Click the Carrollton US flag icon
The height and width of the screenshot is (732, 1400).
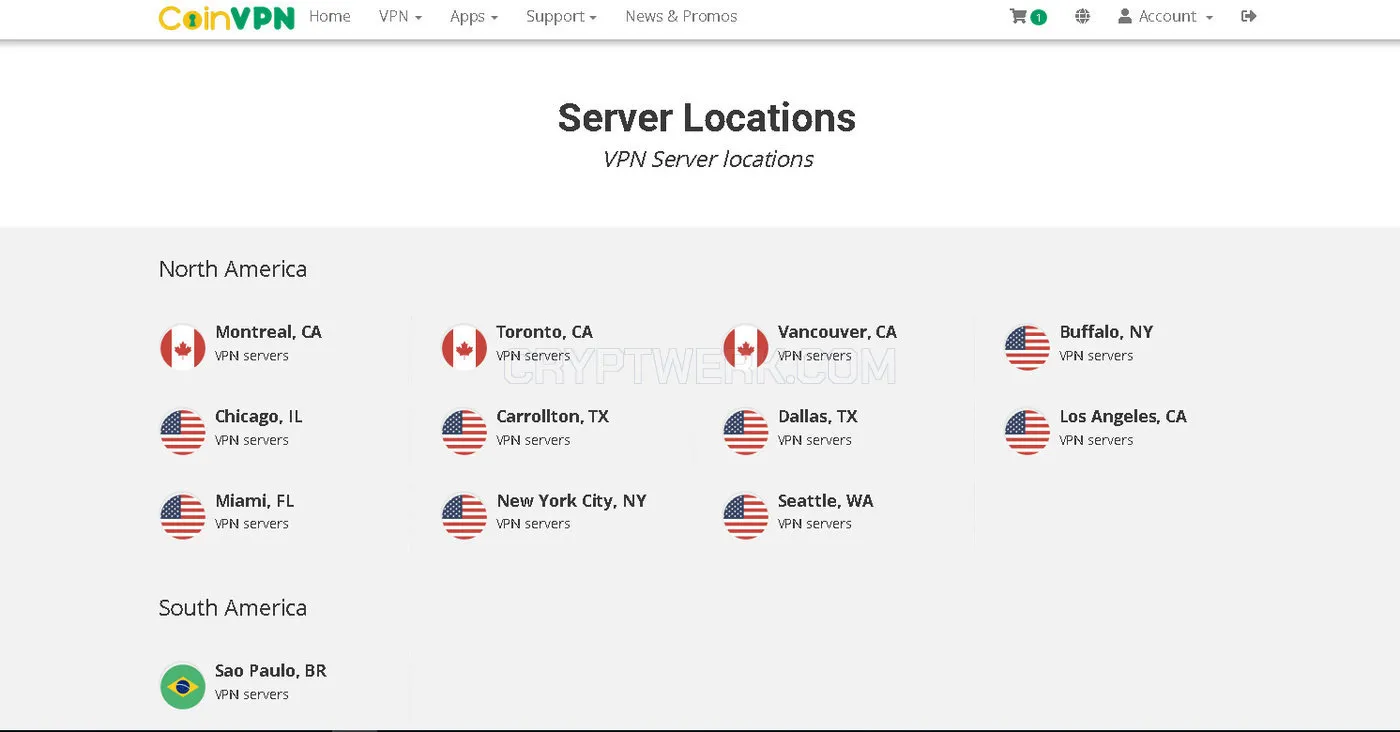click(x=464, y=432)
